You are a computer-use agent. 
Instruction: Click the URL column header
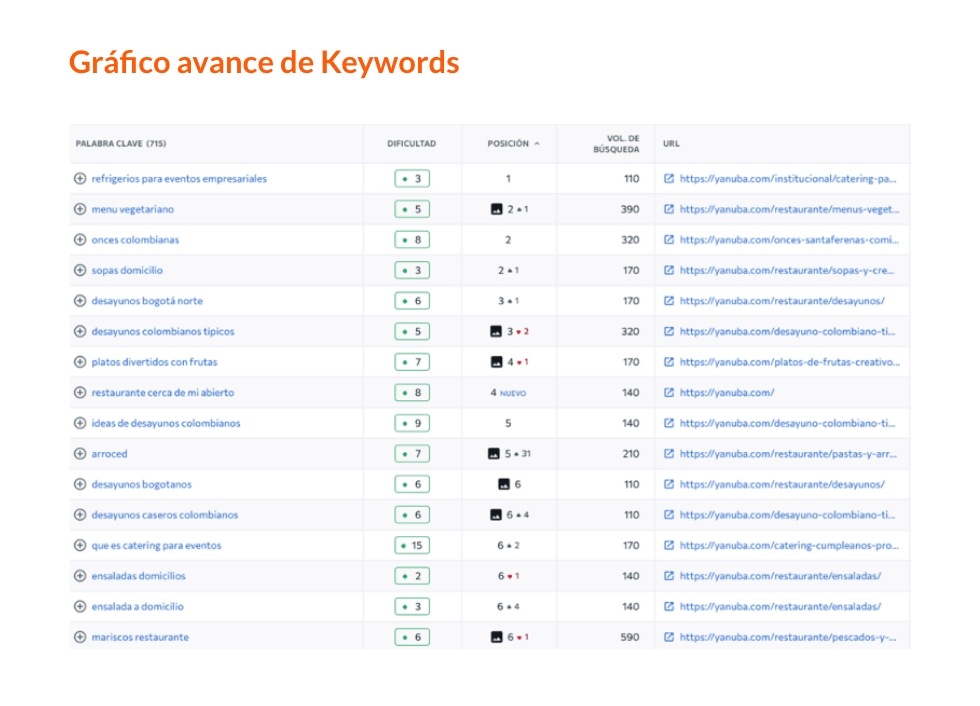pyautogui.click(x=671, y=144)
